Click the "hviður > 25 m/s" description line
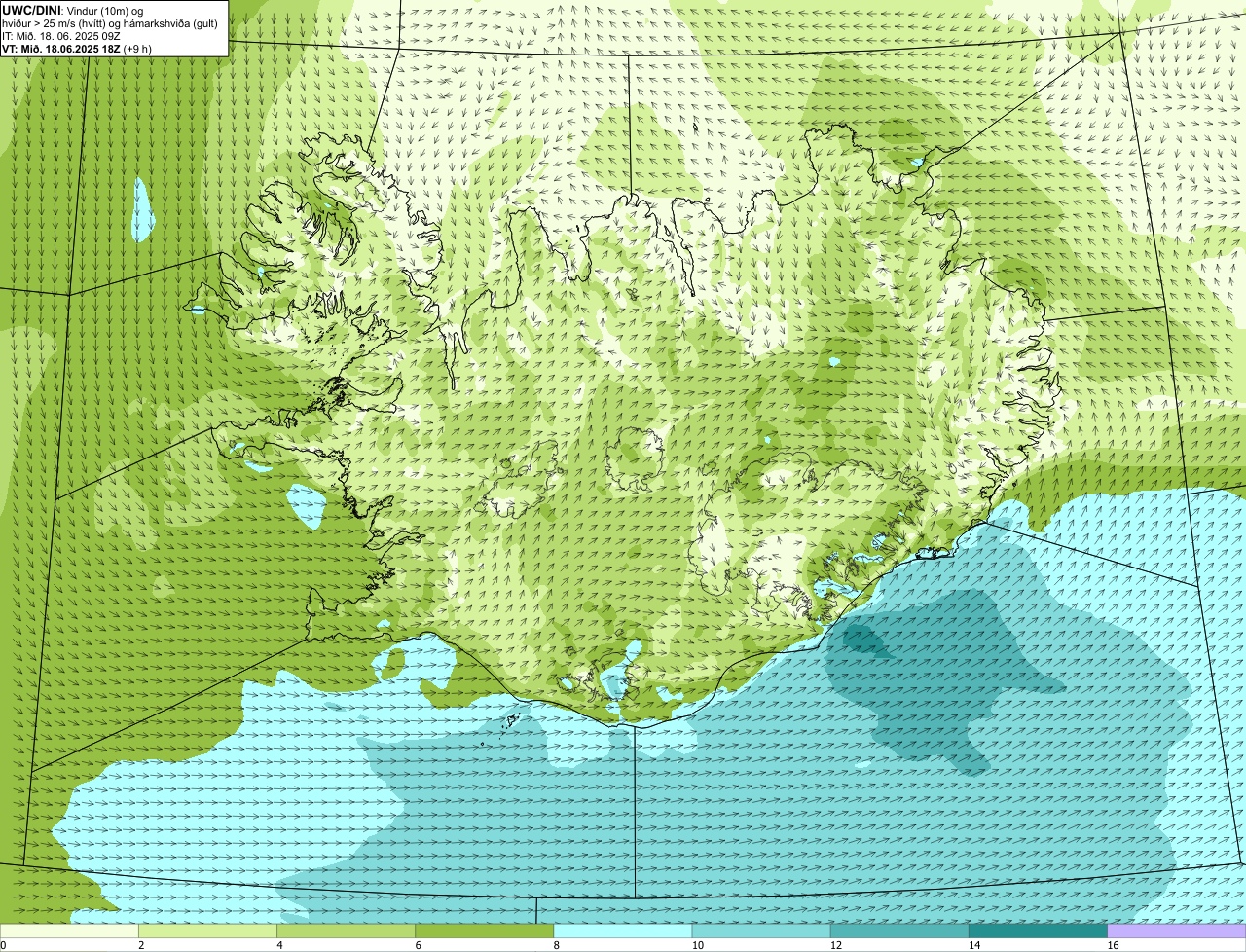Viewport: 1246px width, 952px height. coord(110,22)
